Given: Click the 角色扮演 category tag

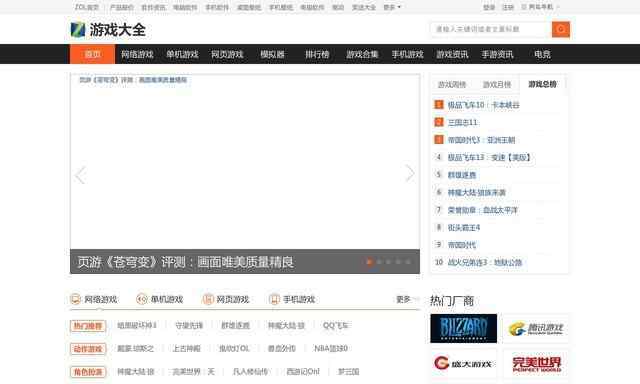Looking at the screenshot, I should [88, 372].
